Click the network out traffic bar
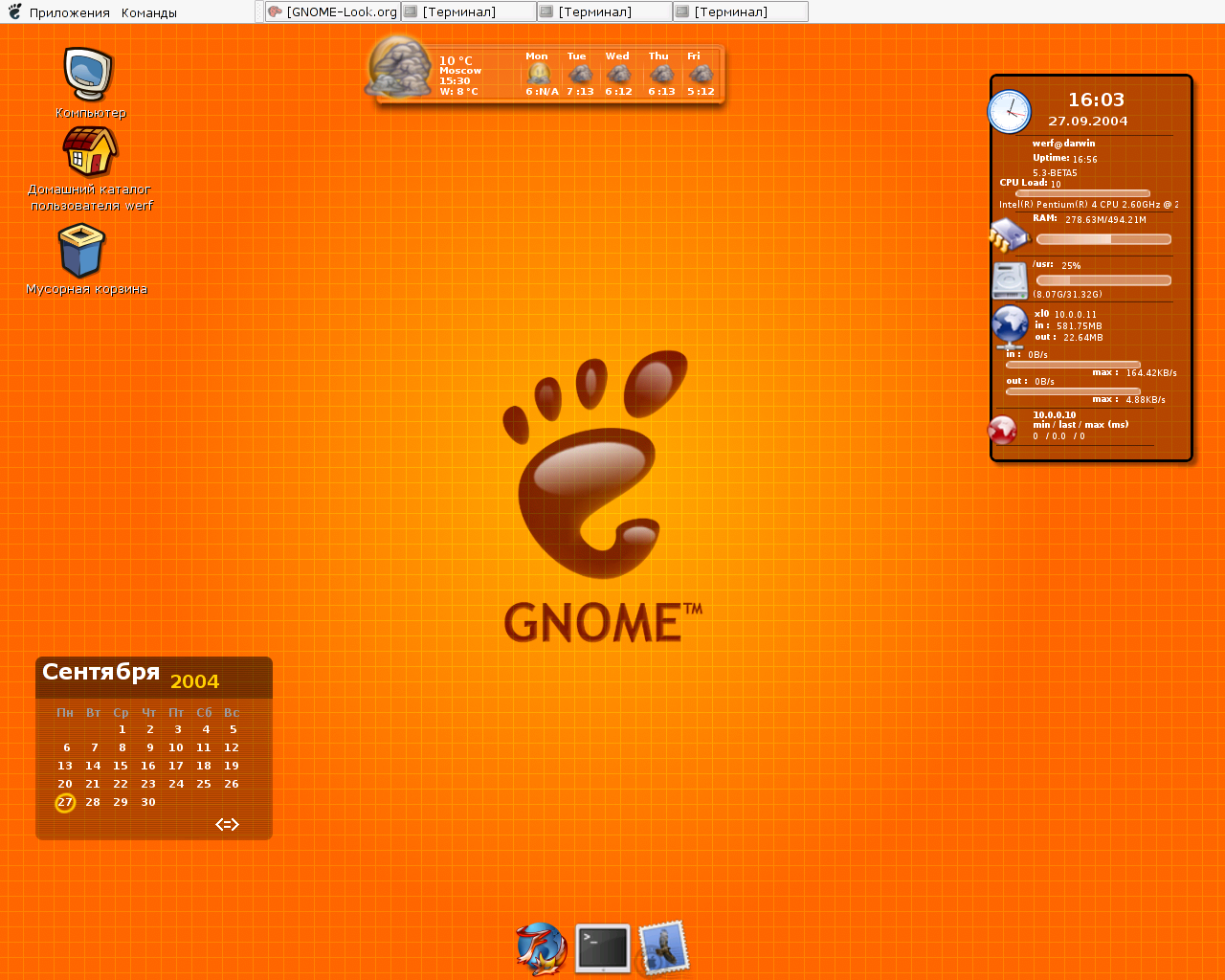1225x980 pixels. click(x=1073, y=391)
